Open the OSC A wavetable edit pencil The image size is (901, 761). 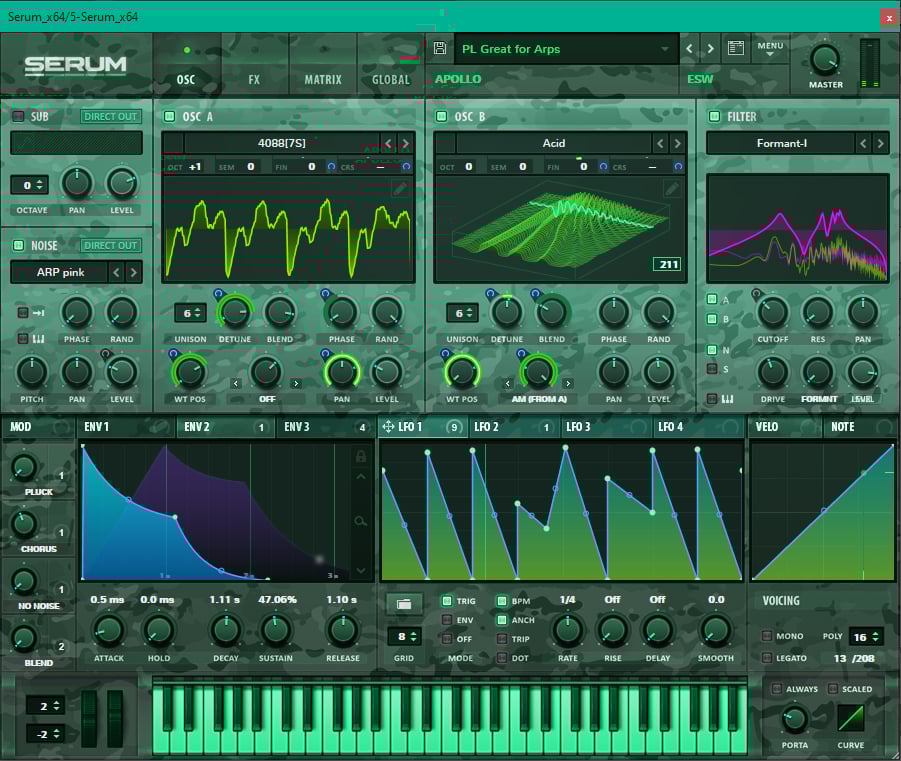[401, 187]
